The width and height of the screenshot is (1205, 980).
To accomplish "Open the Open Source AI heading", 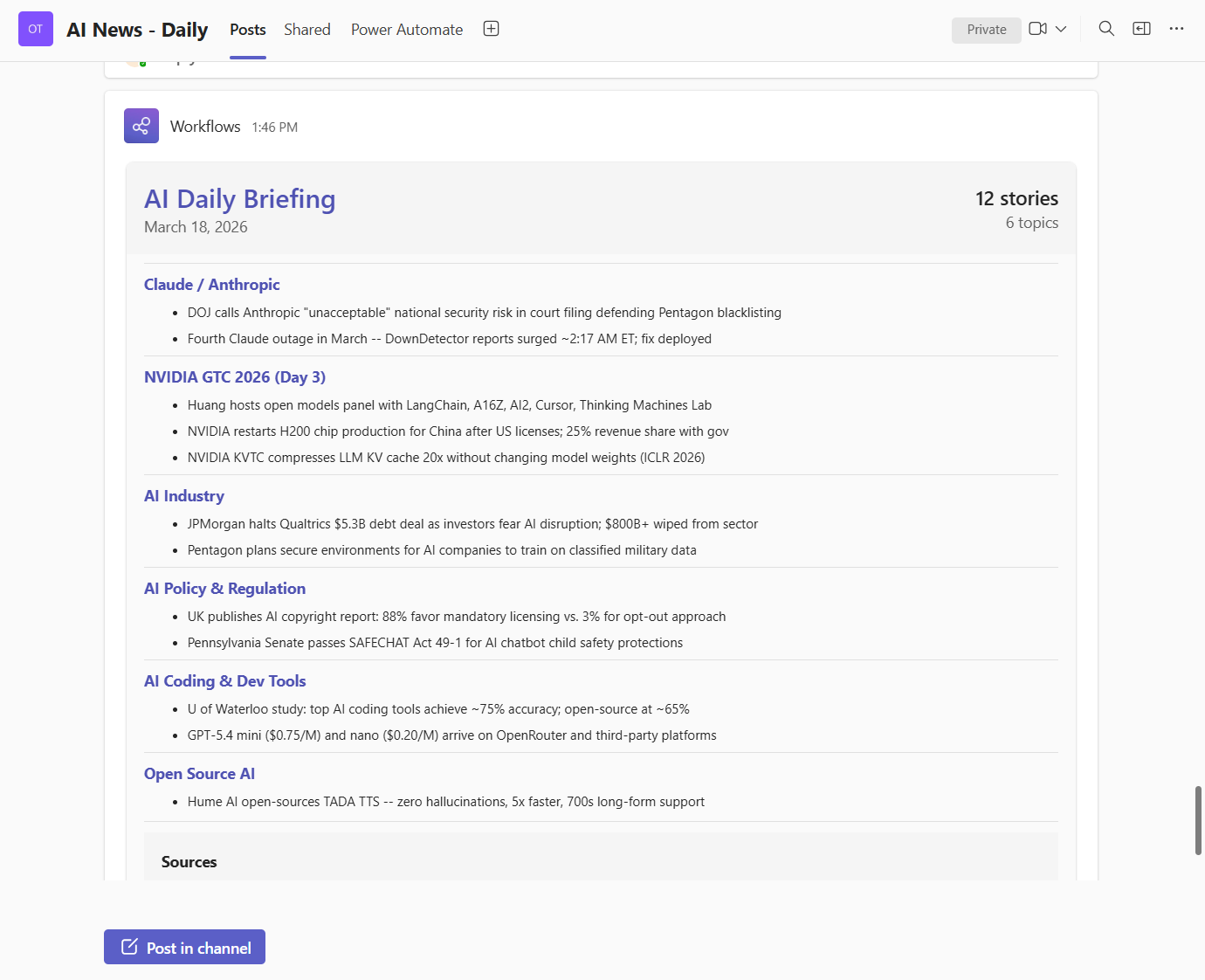I will click(x=199, y=773).
